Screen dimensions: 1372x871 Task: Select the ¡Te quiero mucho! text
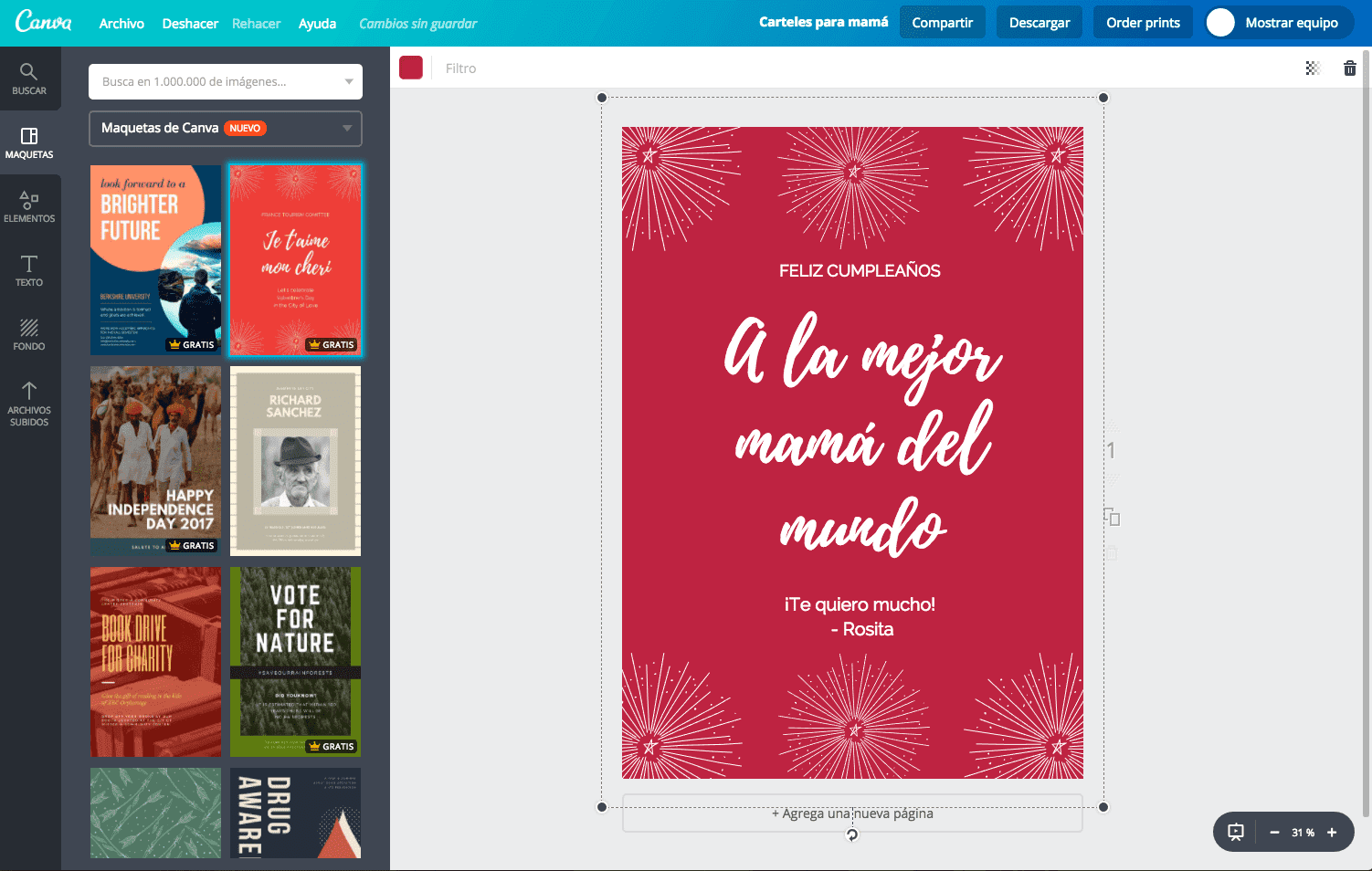860,604
